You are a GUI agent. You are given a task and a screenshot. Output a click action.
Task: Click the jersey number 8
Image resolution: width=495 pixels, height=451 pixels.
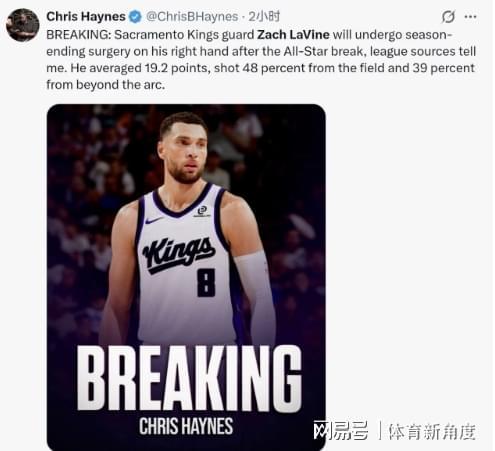pyautogui.click(x=206, y=283)
